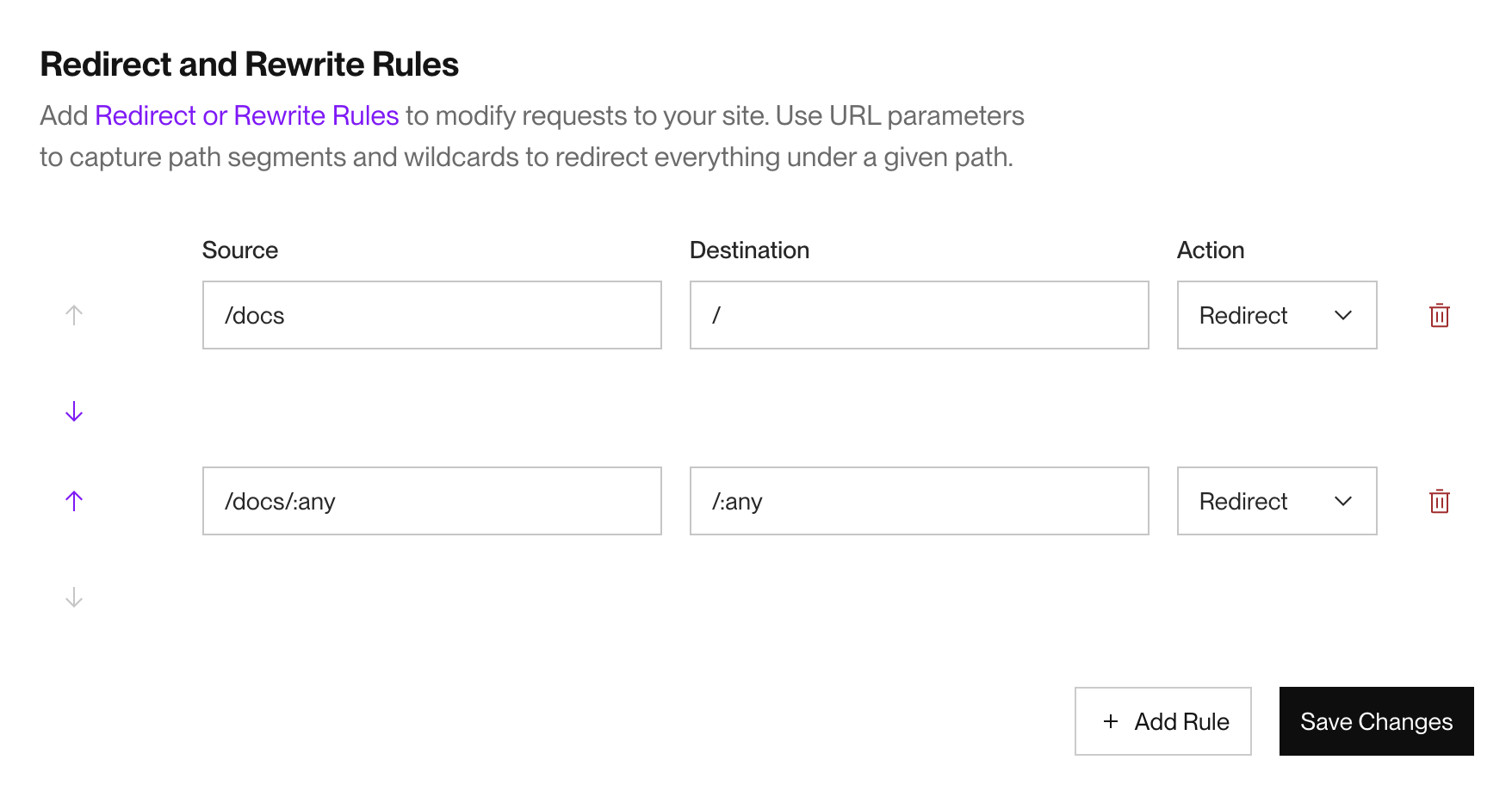The height and width of the screenshot is (797, 1512).
Task: Click the up arrow beside the /docs rule
Action: [x=73, y=313]
